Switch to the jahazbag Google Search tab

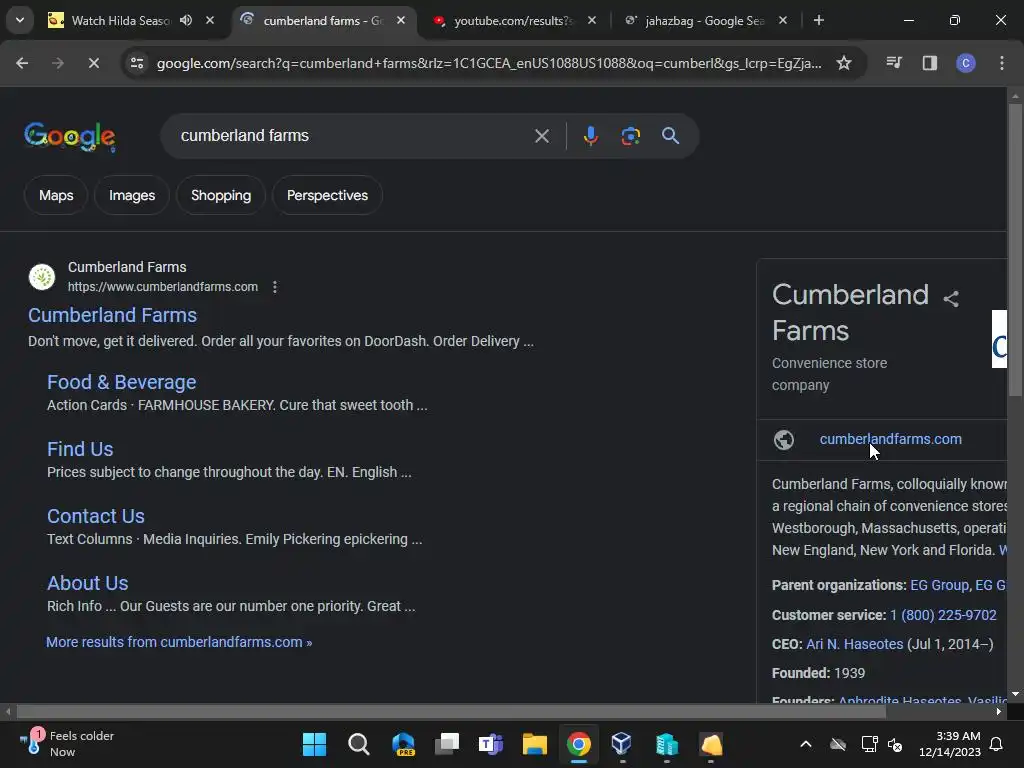point(702,20)
